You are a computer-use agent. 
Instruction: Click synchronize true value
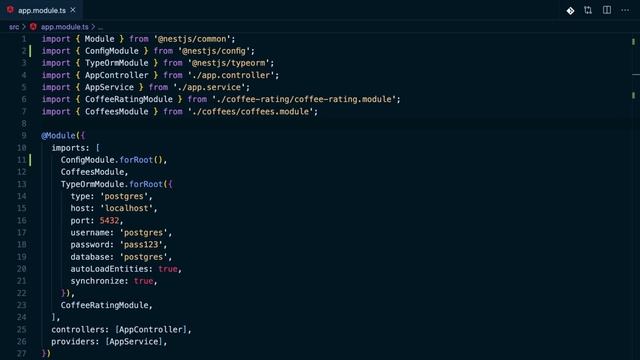(144, 281)
